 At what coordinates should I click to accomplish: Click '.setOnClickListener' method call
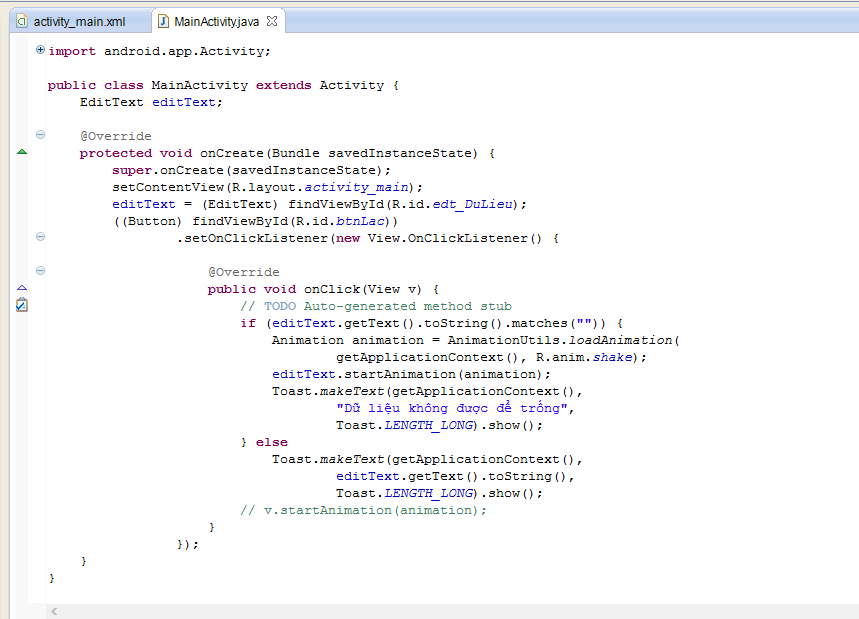pos(252,238)
